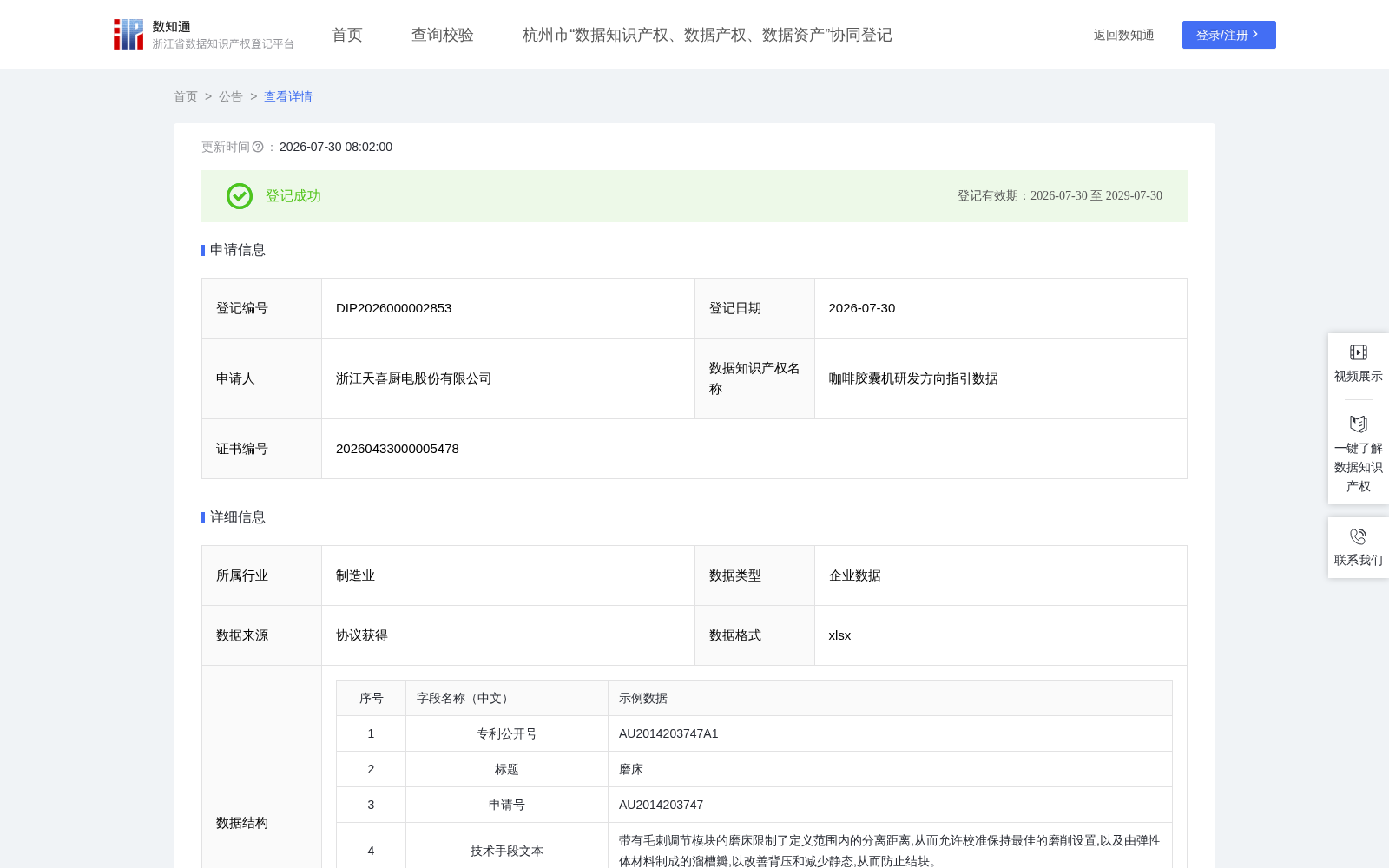This screenshot has width=1389, height=868.
Task: Click the 序号 column header
Action: [x=372, y=698]
